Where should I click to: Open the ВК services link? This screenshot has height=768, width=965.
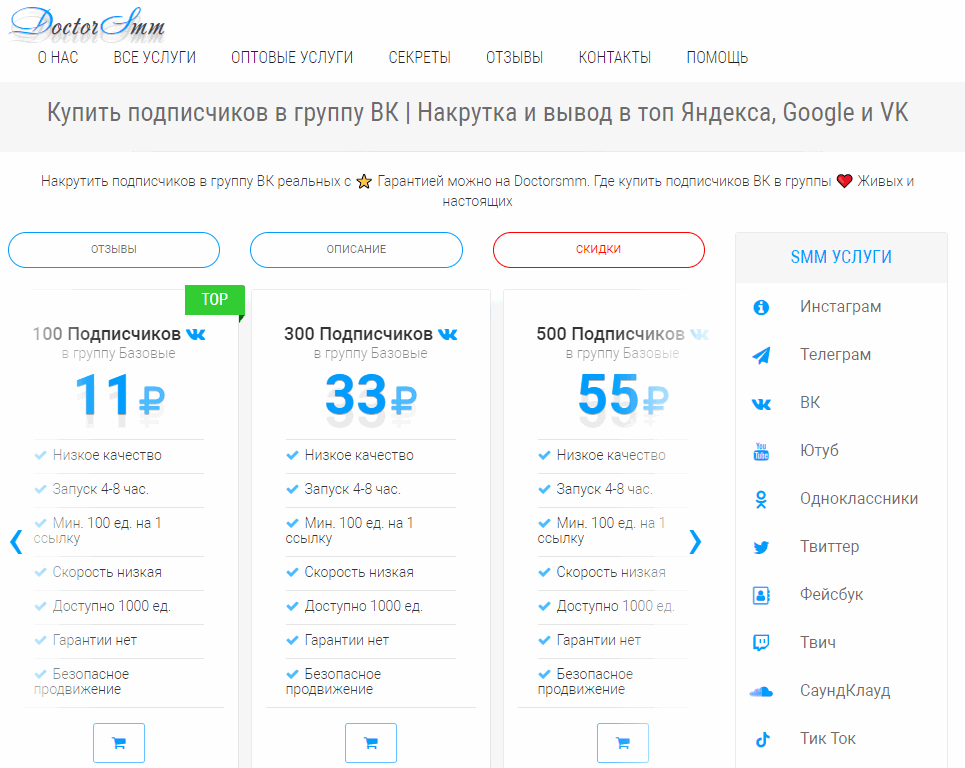click(810, 402)
